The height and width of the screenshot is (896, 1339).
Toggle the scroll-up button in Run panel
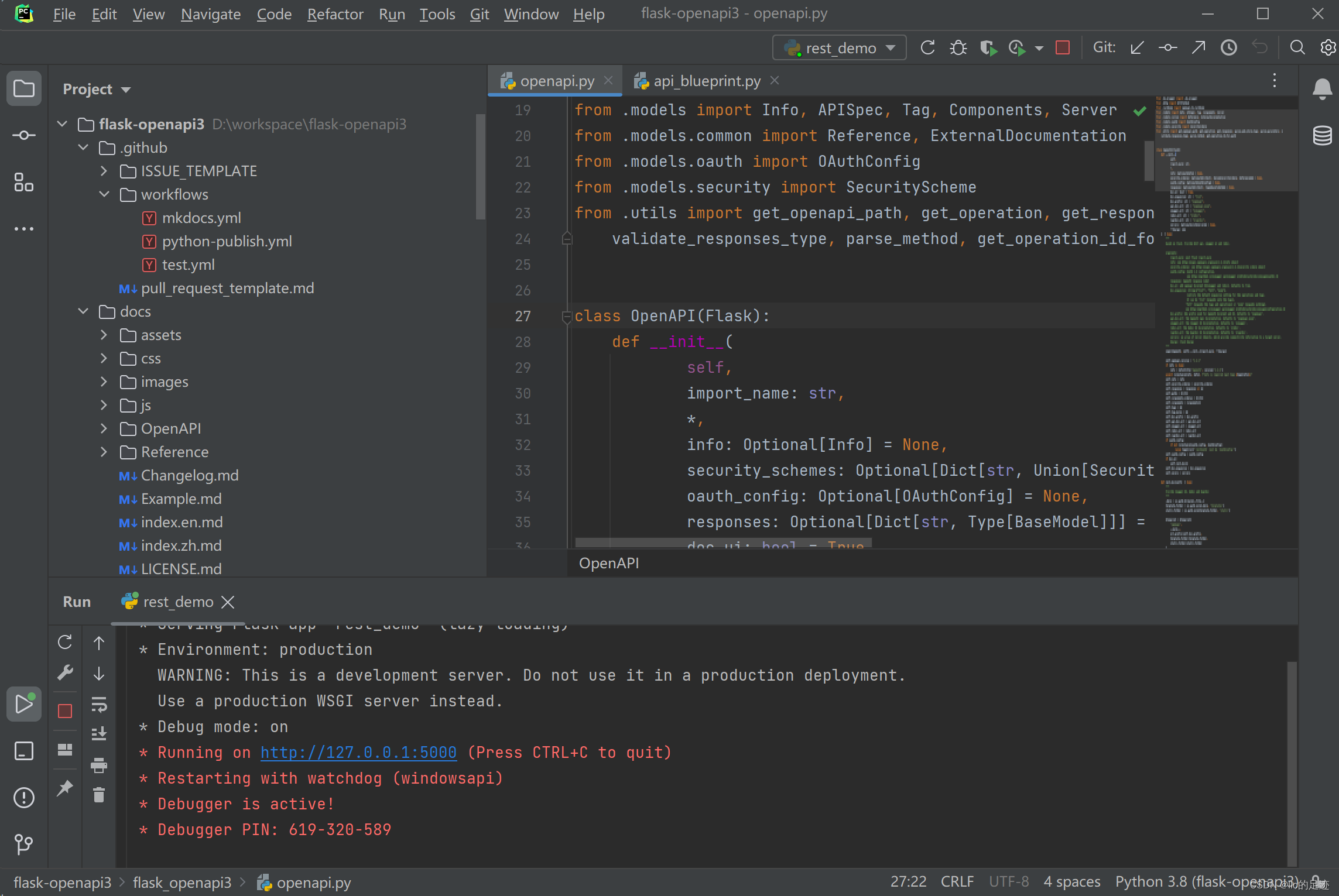tap(99, 641)
